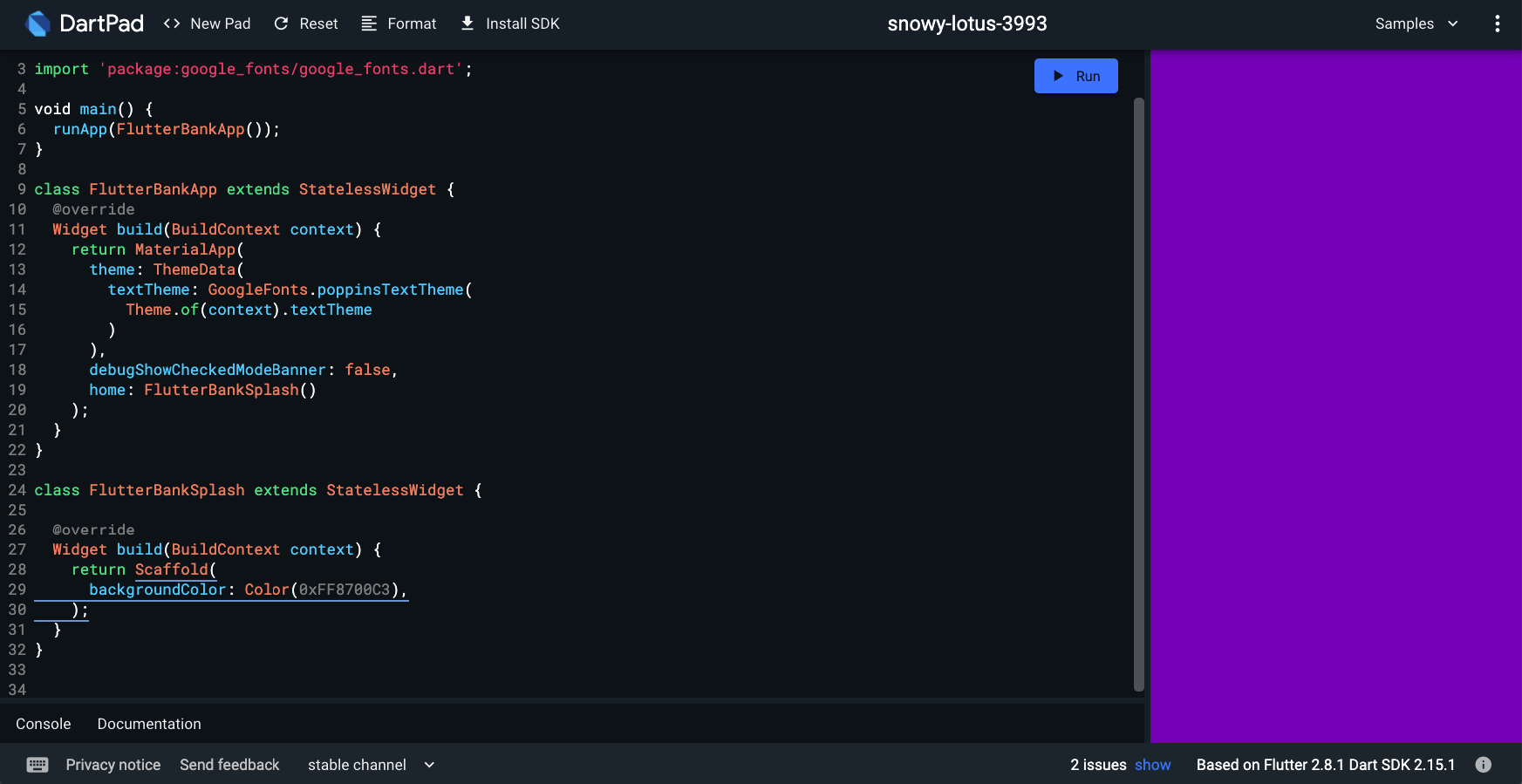This screenshot has width=1522, height=784.
Task: Click line number 34 in the gutter
Action: [x=17, y=690]
